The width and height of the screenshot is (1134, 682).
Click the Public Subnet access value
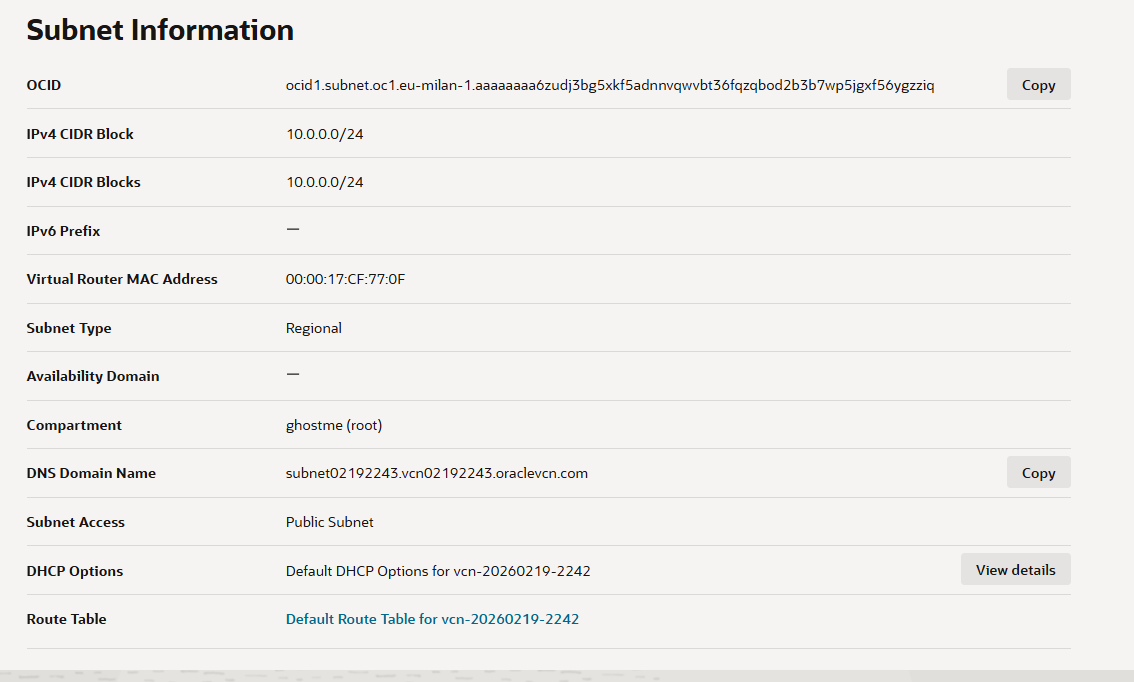(329, 522)
